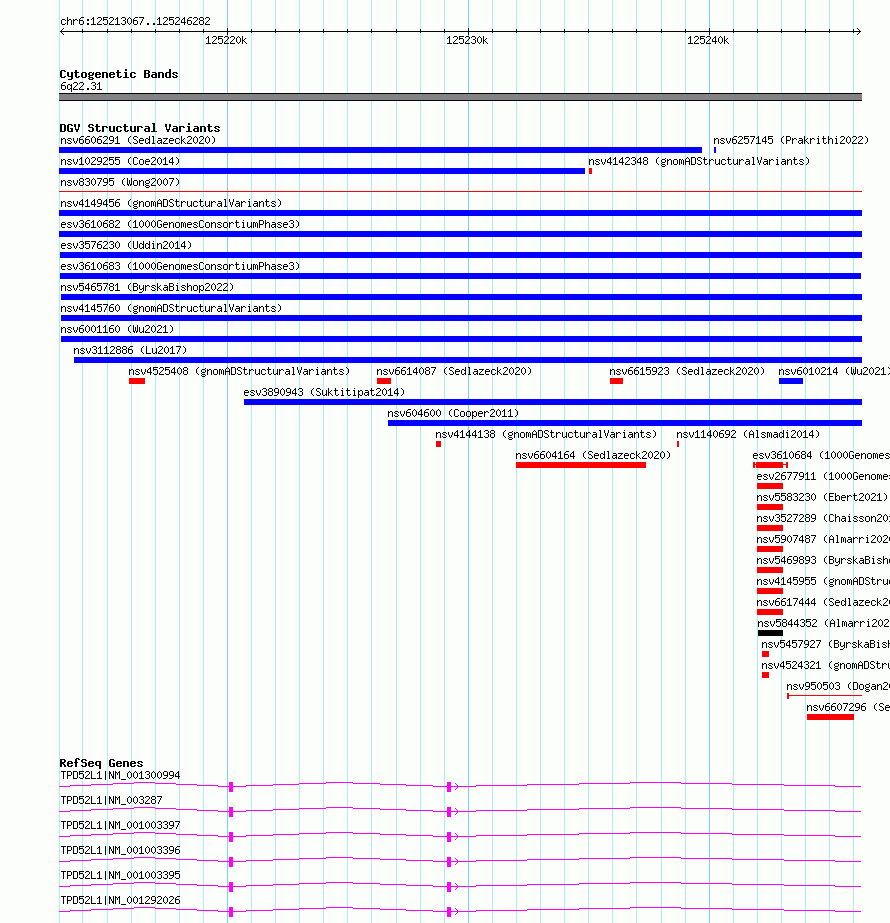Screen dimensions: 890x923
Task: Select nsv4142348 (gnomADStructuralVariants) label
Action: pos(699,161)
